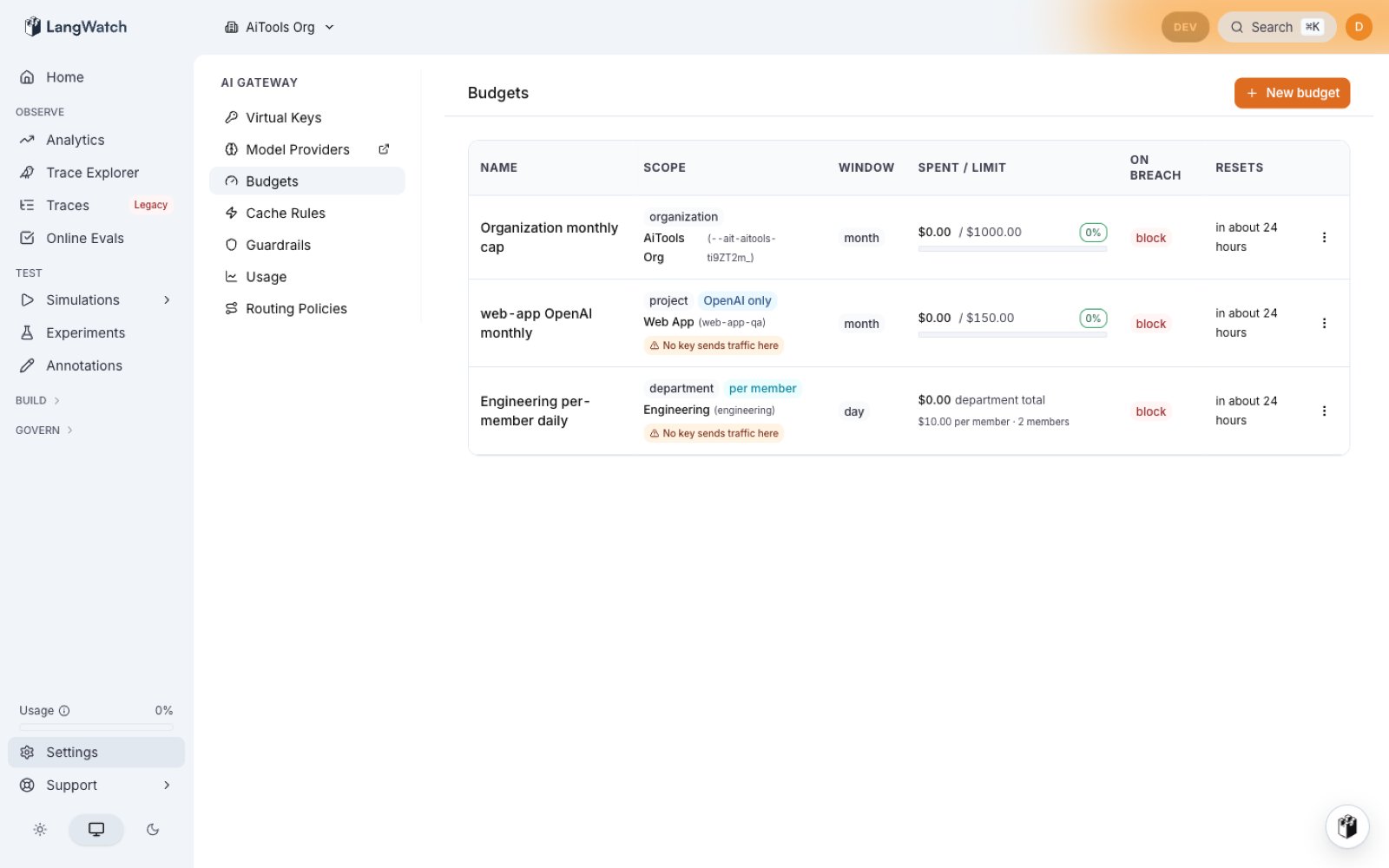
Task: Click the Settings gear icon
Action: click(27, 753)
